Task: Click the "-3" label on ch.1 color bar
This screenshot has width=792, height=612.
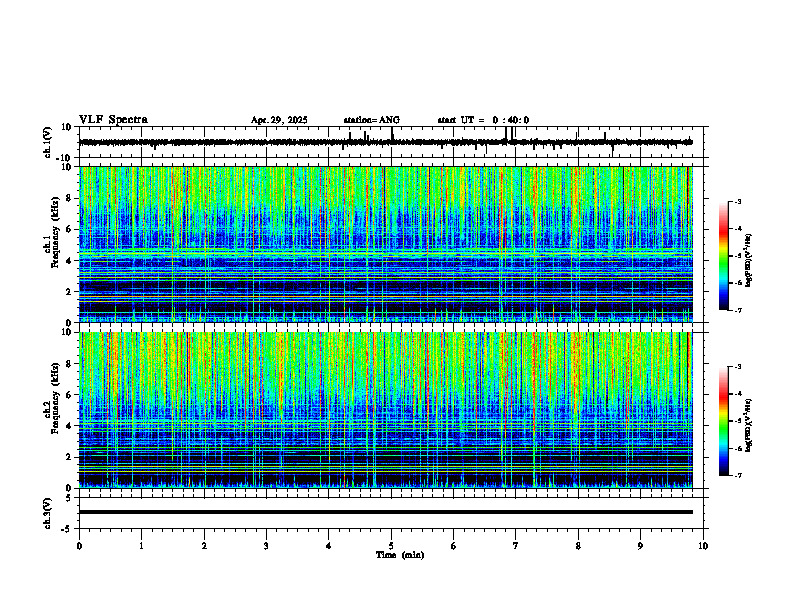Action: pos(737,201)
